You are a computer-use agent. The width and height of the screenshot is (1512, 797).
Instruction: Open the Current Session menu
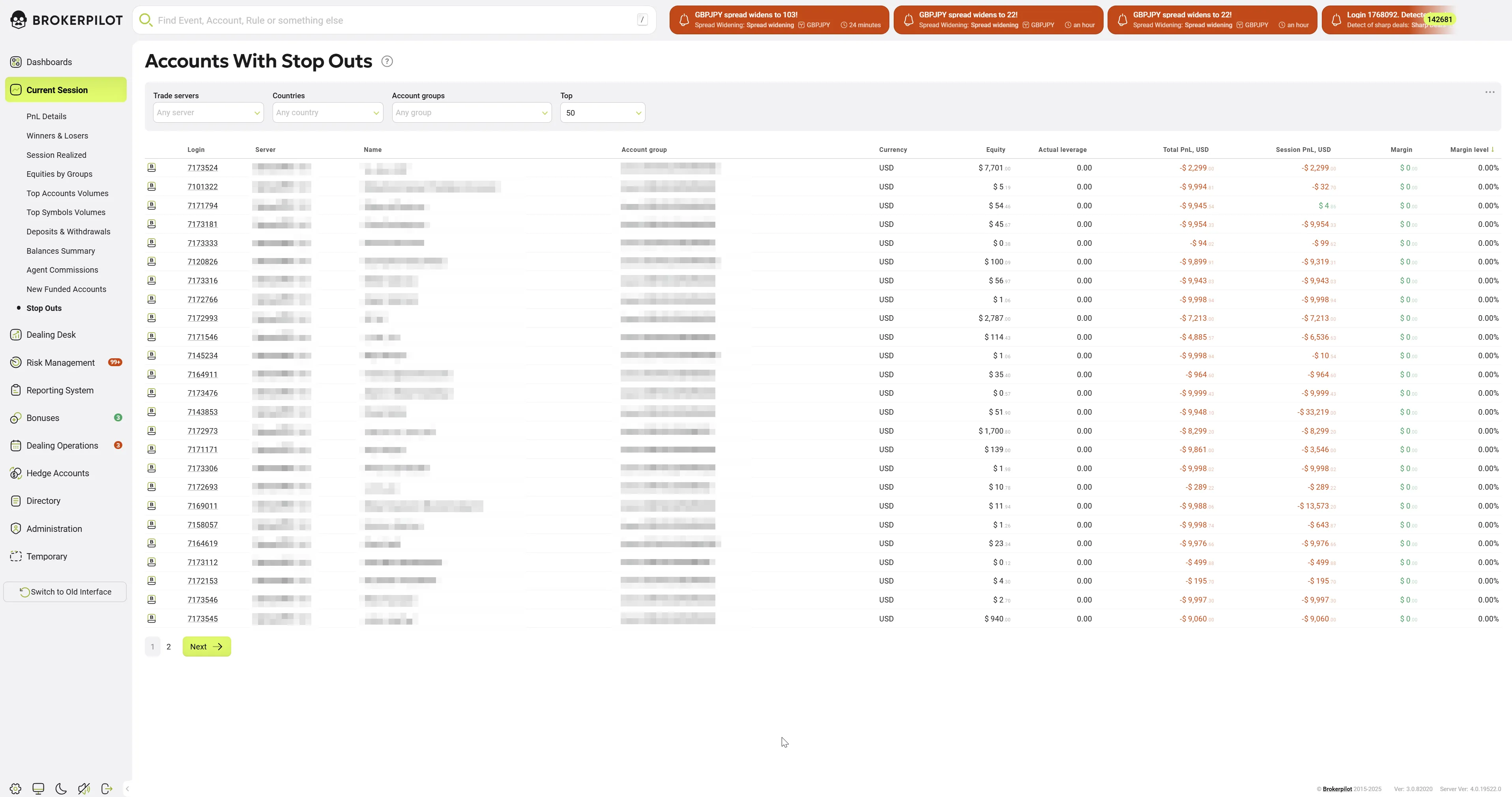pyautogui.click(x=66, y=90)
